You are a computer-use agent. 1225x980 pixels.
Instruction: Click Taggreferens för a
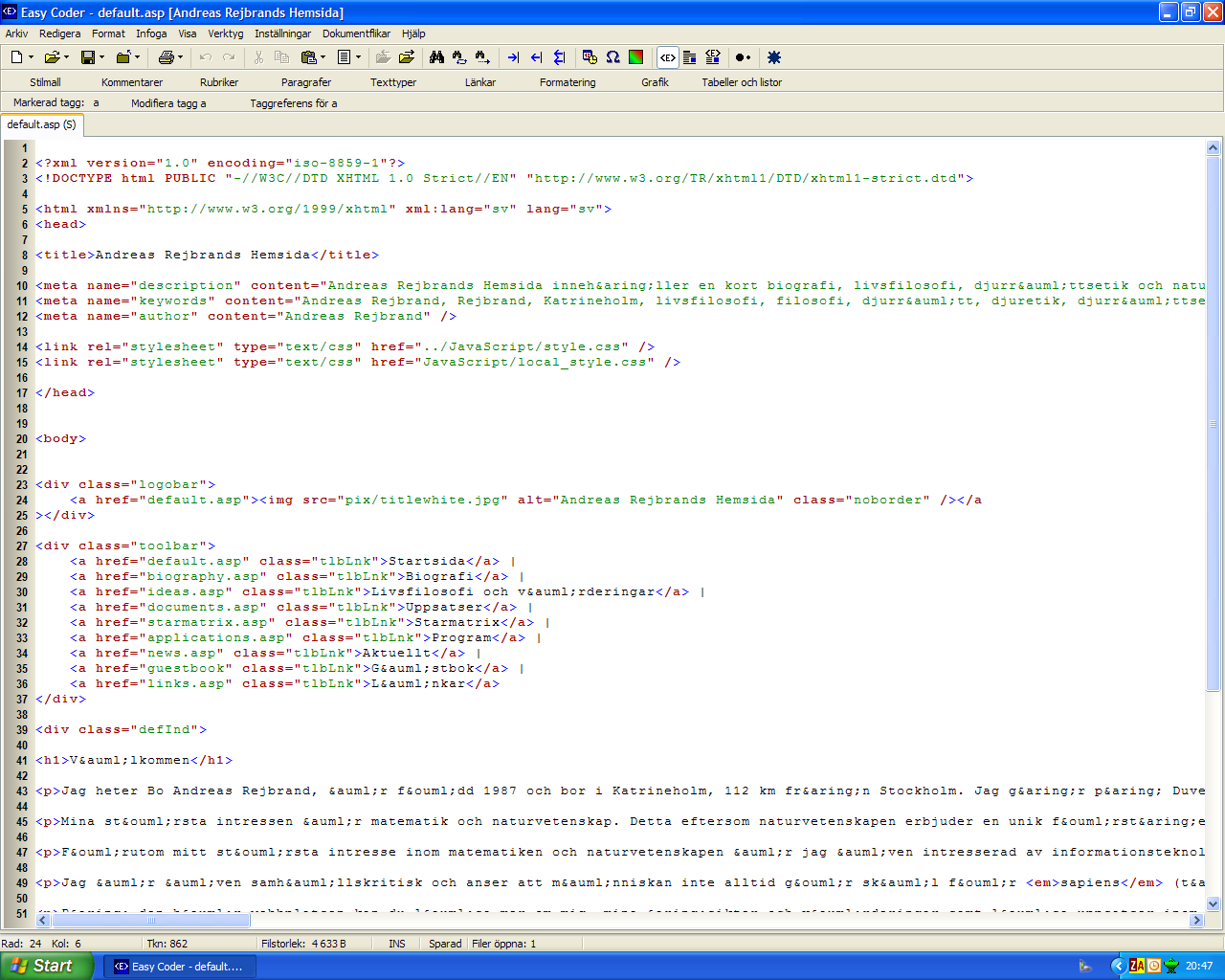294,103
